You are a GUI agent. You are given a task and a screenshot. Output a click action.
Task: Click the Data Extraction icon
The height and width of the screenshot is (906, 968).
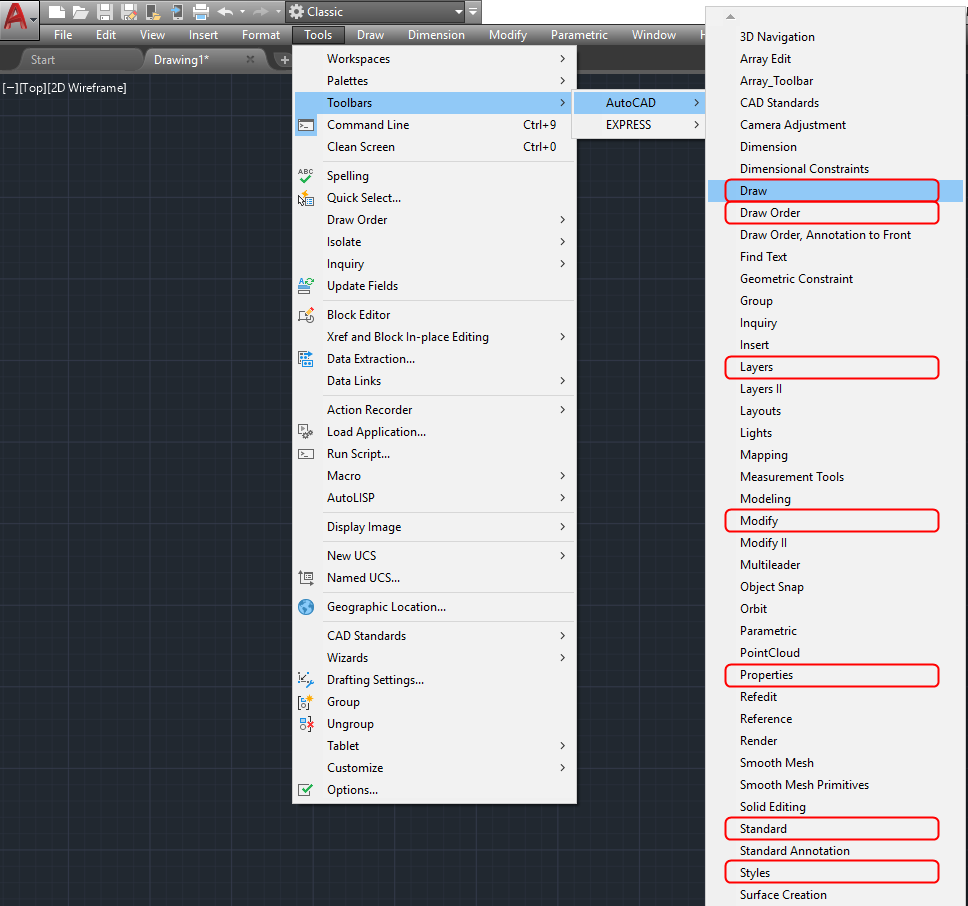coord(306,359)
